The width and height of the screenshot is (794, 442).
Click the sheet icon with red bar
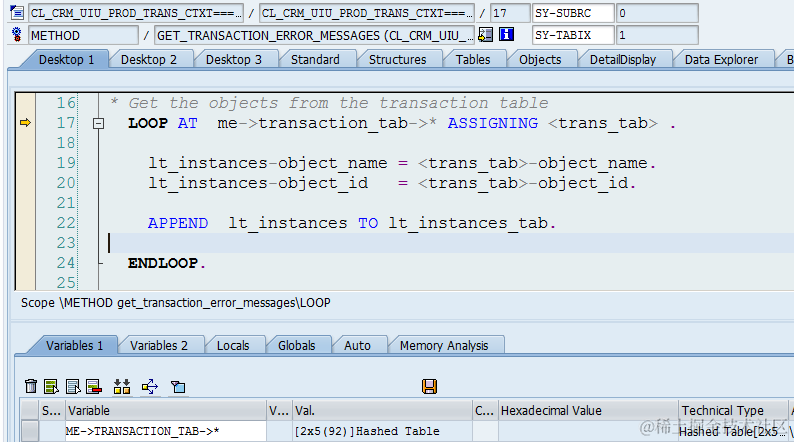point(94,387)
